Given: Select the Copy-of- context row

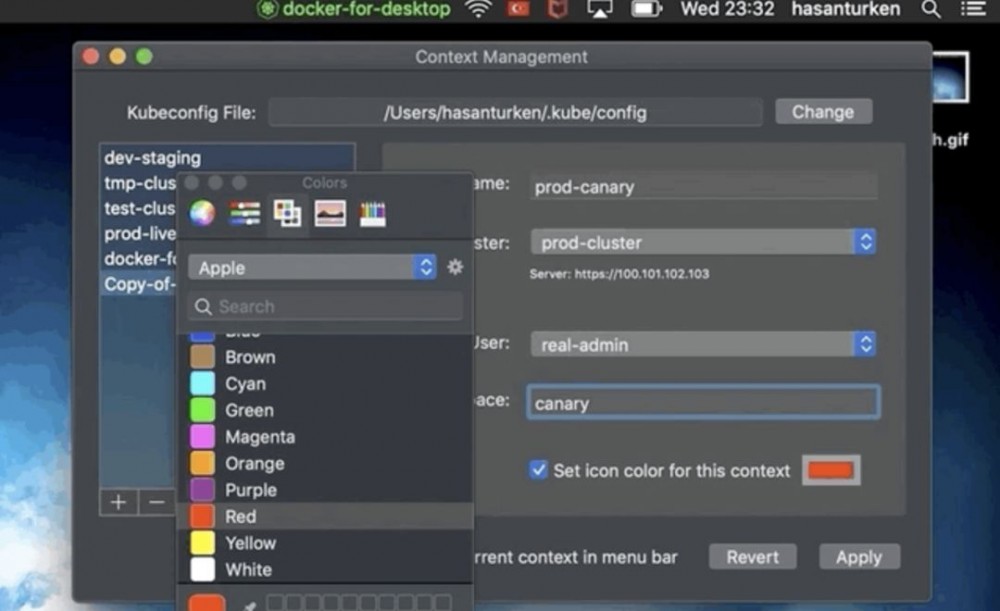Looking at the screenshot, I should coord(139,284).
